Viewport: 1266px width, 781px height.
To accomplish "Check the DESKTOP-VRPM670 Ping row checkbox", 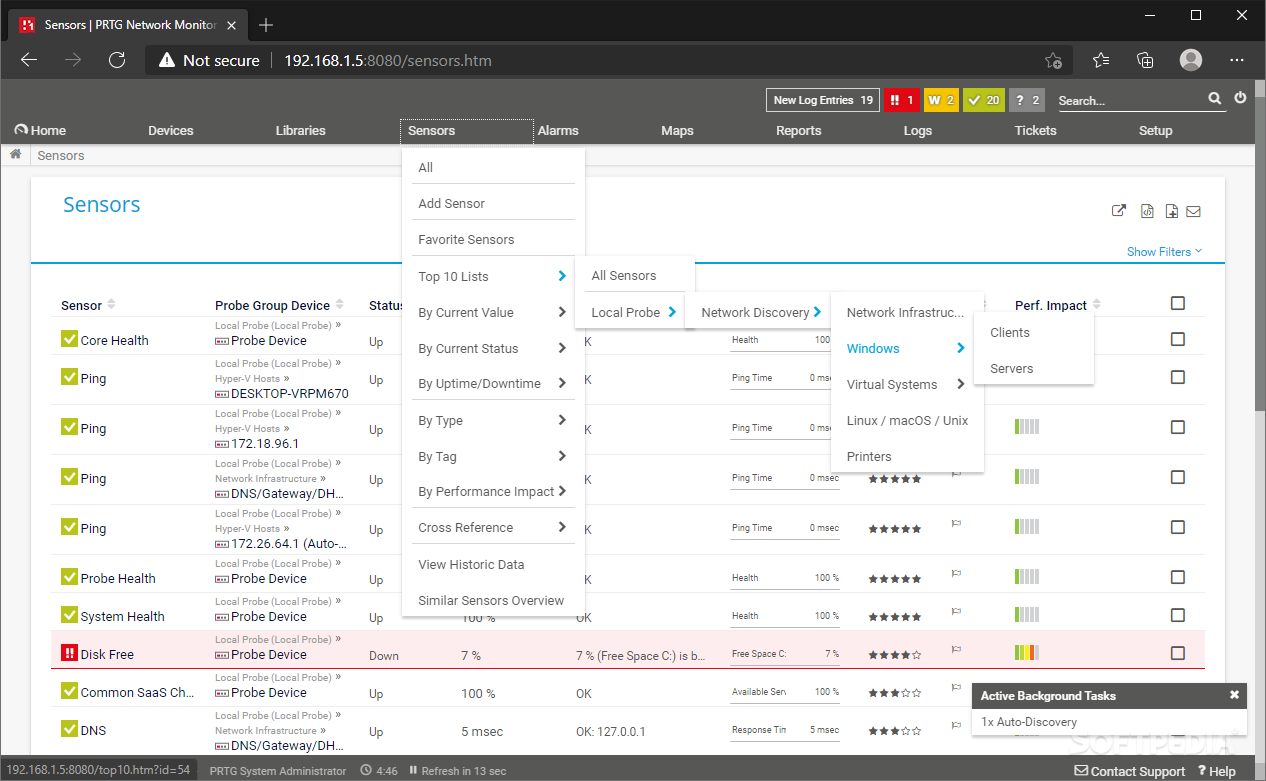I will coord(1178,377).
